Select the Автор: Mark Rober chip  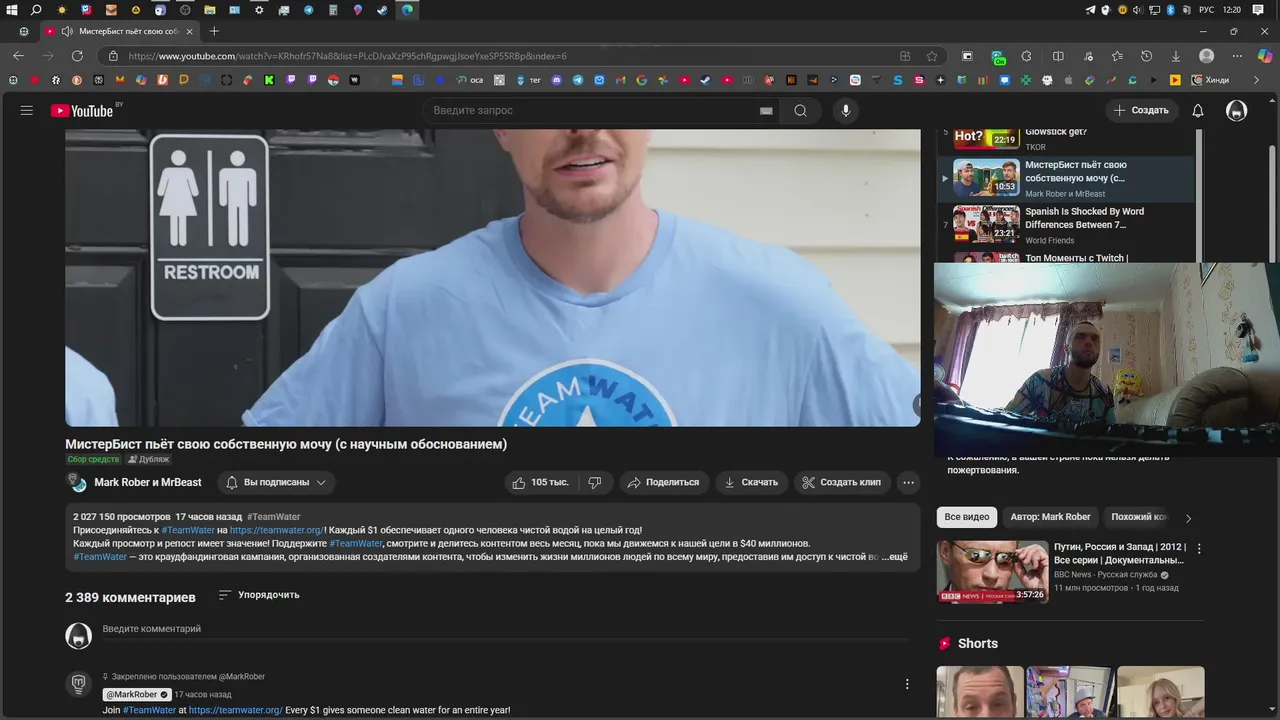point(1050,517)
